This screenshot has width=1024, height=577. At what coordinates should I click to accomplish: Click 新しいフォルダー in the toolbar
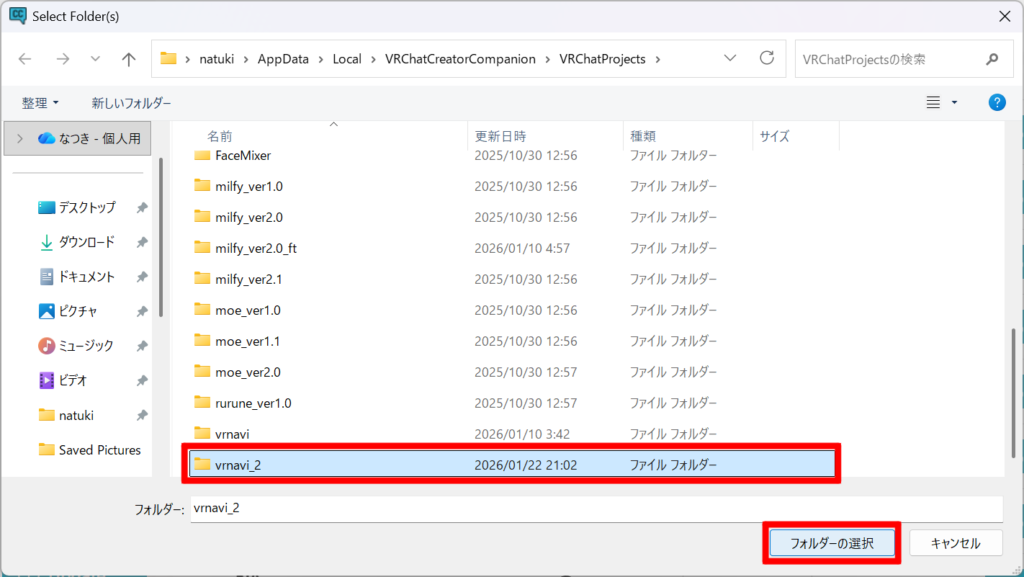click(131, 103)
